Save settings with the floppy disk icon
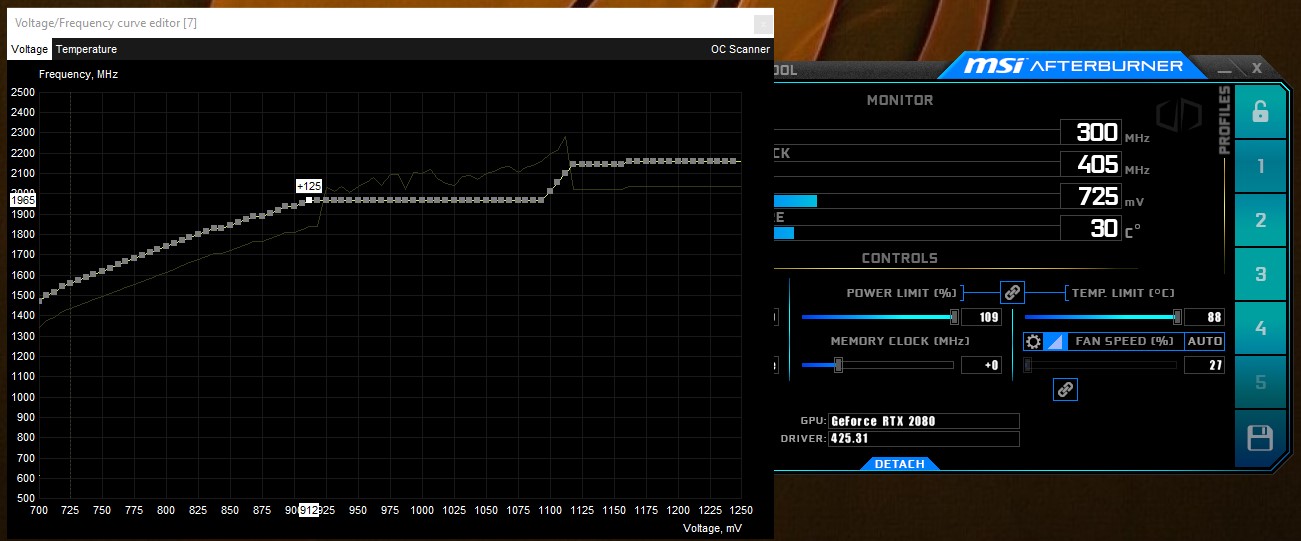The height and width of the screenshot is (541, 1301). pyautogui.click(x=1260, y=438)
